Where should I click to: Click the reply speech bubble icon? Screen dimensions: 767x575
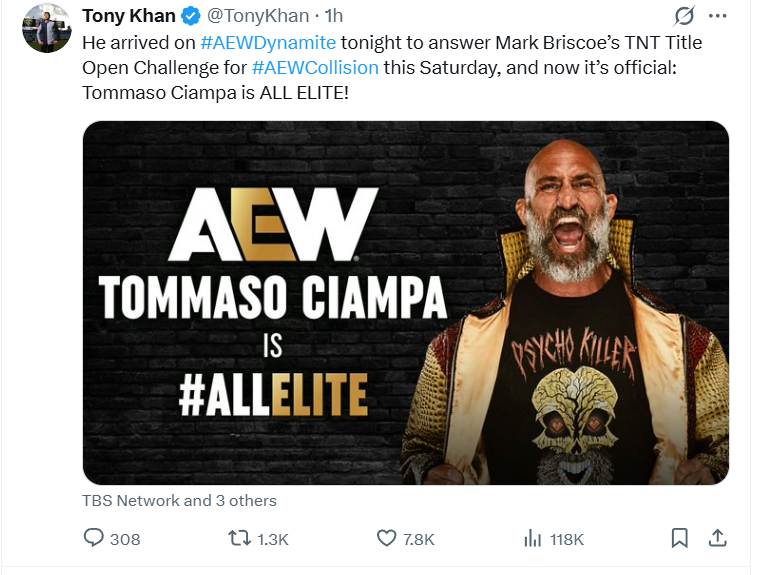(x=94, y=538)
